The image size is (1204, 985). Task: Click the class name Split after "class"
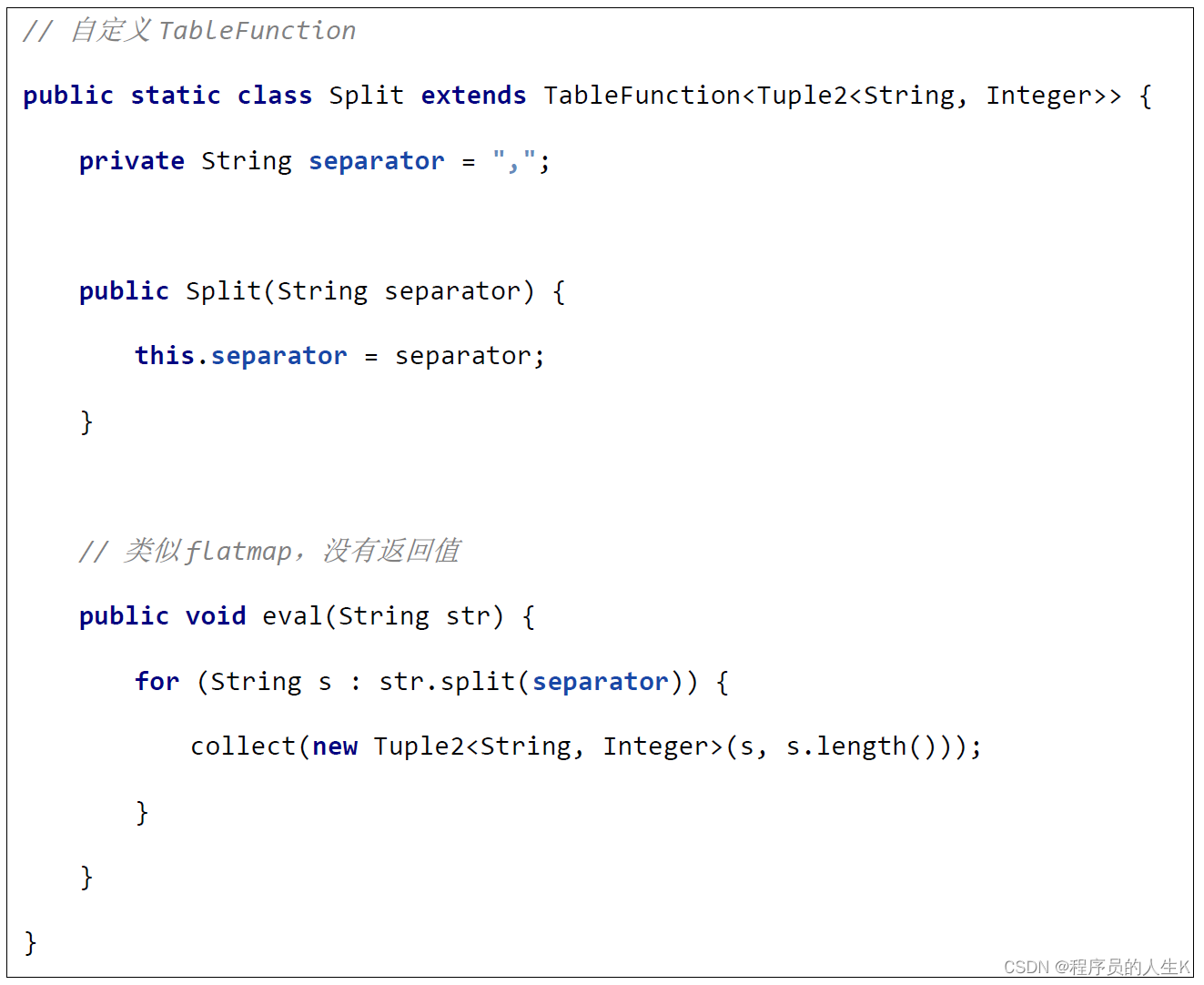pos(366,96)
